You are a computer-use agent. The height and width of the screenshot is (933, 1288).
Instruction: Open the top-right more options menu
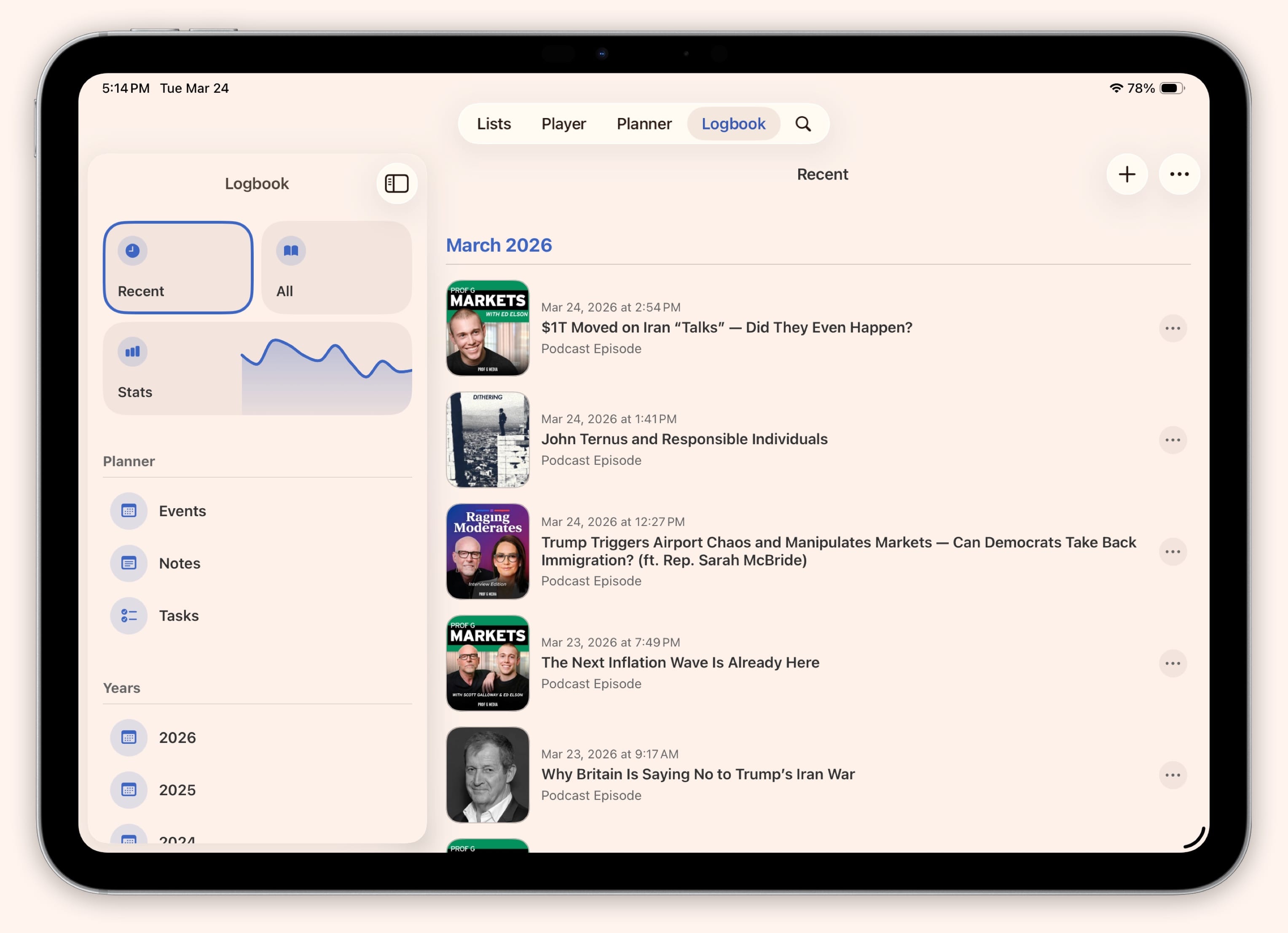coord(1180,174)
